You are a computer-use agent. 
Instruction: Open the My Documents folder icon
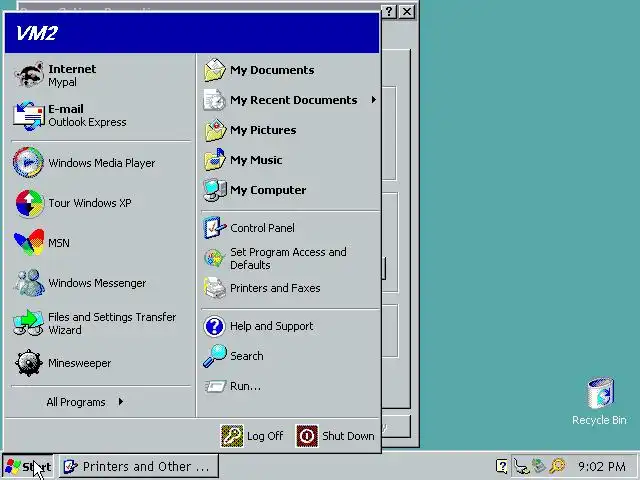[215, 70]
